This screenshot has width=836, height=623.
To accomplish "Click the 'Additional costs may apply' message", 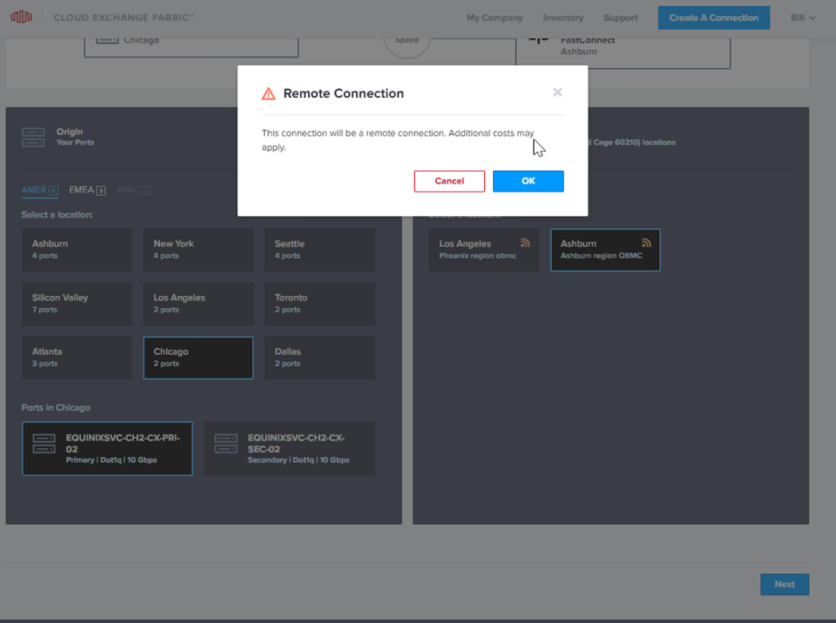I will (x=397, y=140).
